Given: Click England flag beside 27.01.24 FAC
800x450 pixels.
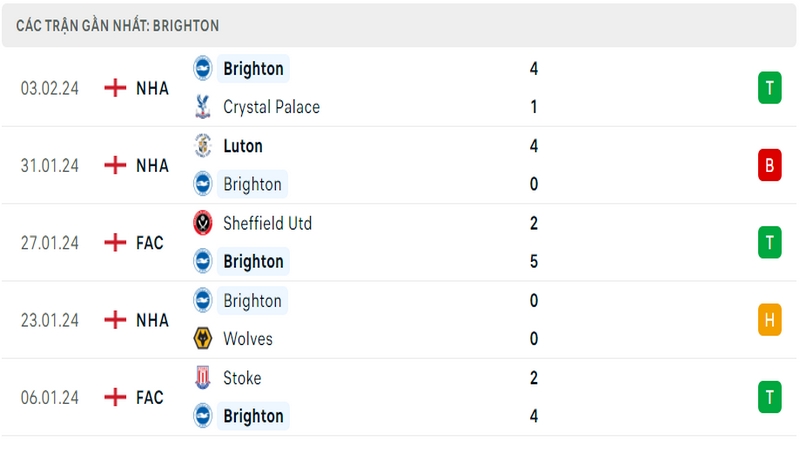Looking at the screenshot, I should coord(115,242).
